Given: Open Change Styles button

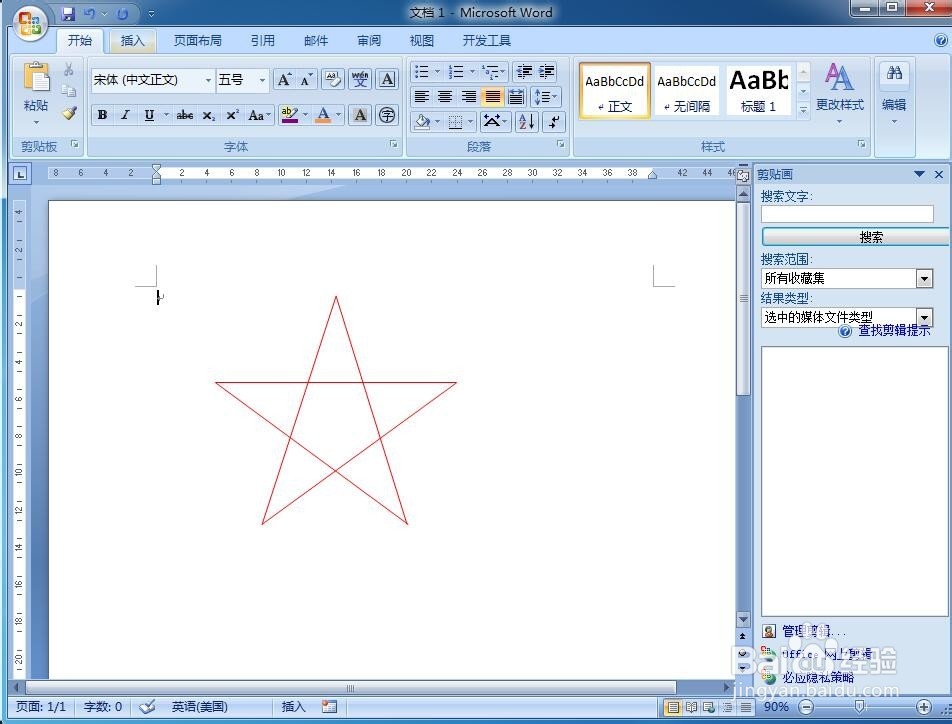Looking at the screenshot, I should 840,92.
